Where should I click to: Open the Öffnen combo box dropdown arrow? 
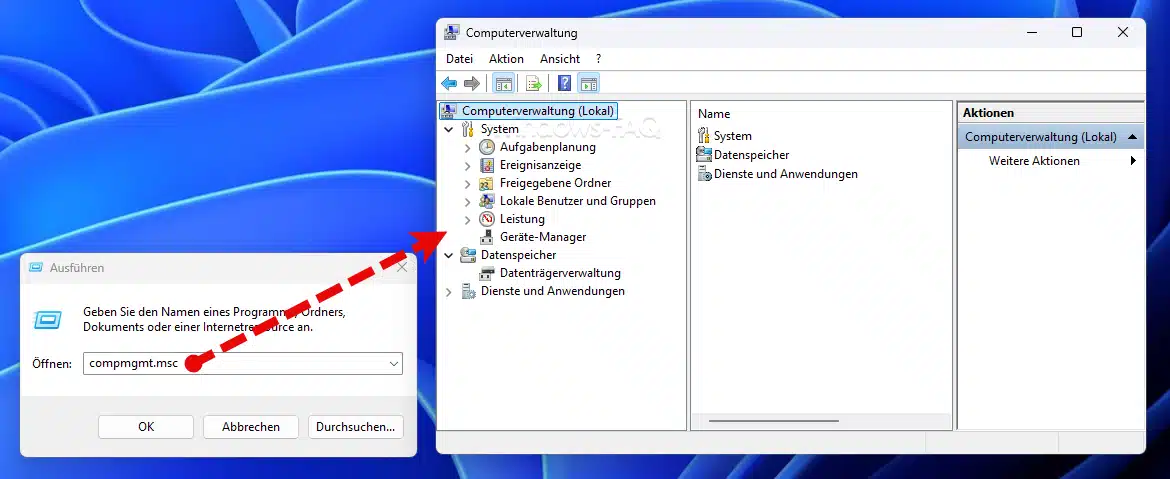pyautogui.click(x=393, y=363)
